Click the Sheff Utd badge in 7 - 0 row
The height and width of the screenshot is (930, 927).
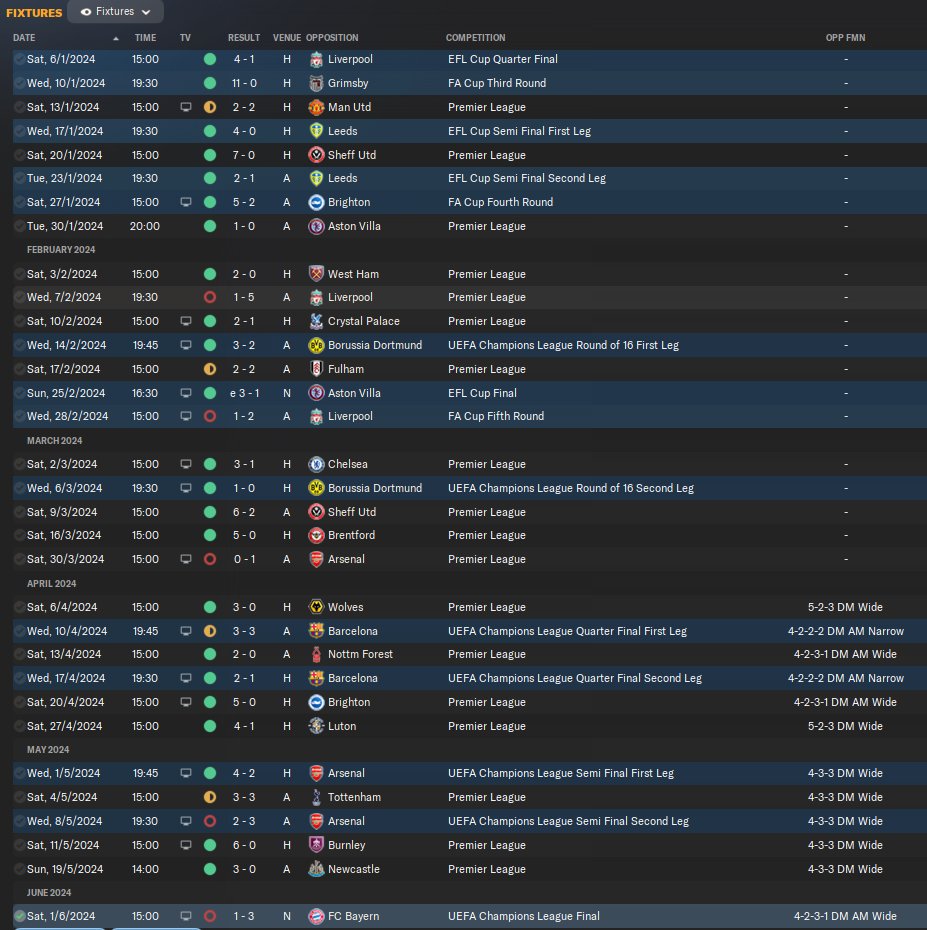[x=316, y=155]
